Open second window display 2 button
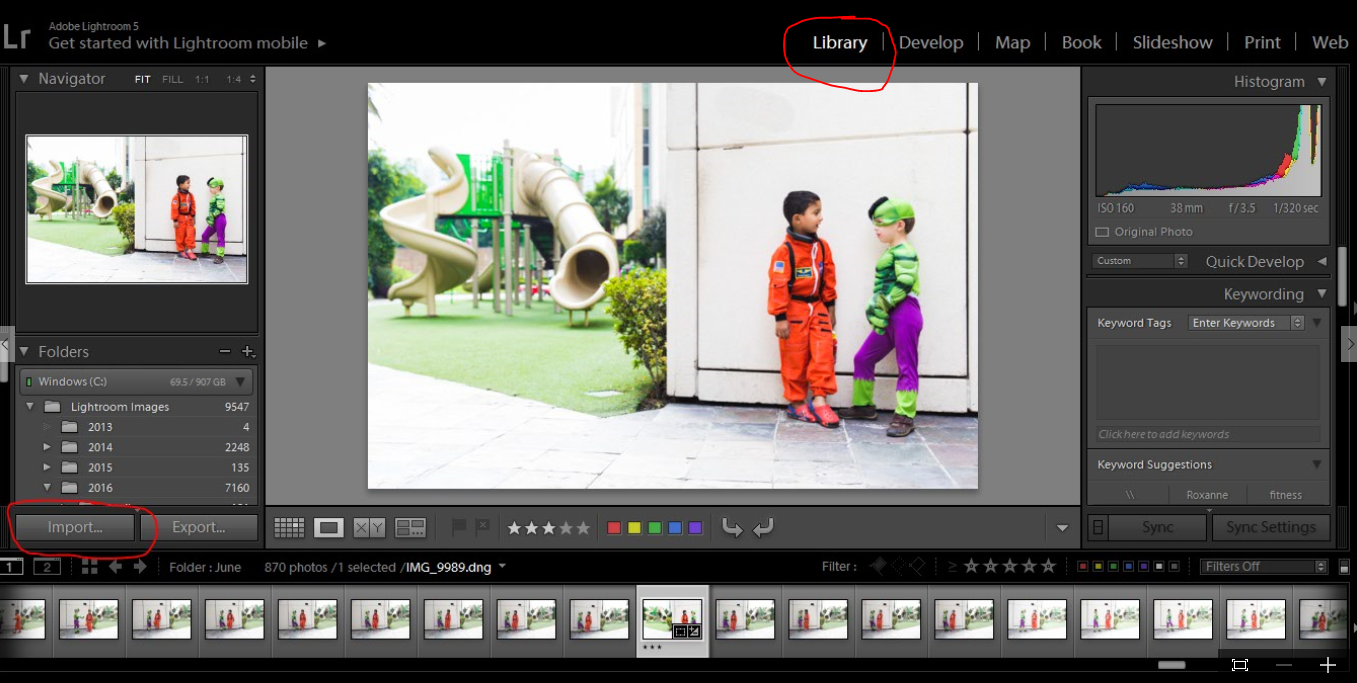This screenshot has height=683, width=1357. [47, 567]
